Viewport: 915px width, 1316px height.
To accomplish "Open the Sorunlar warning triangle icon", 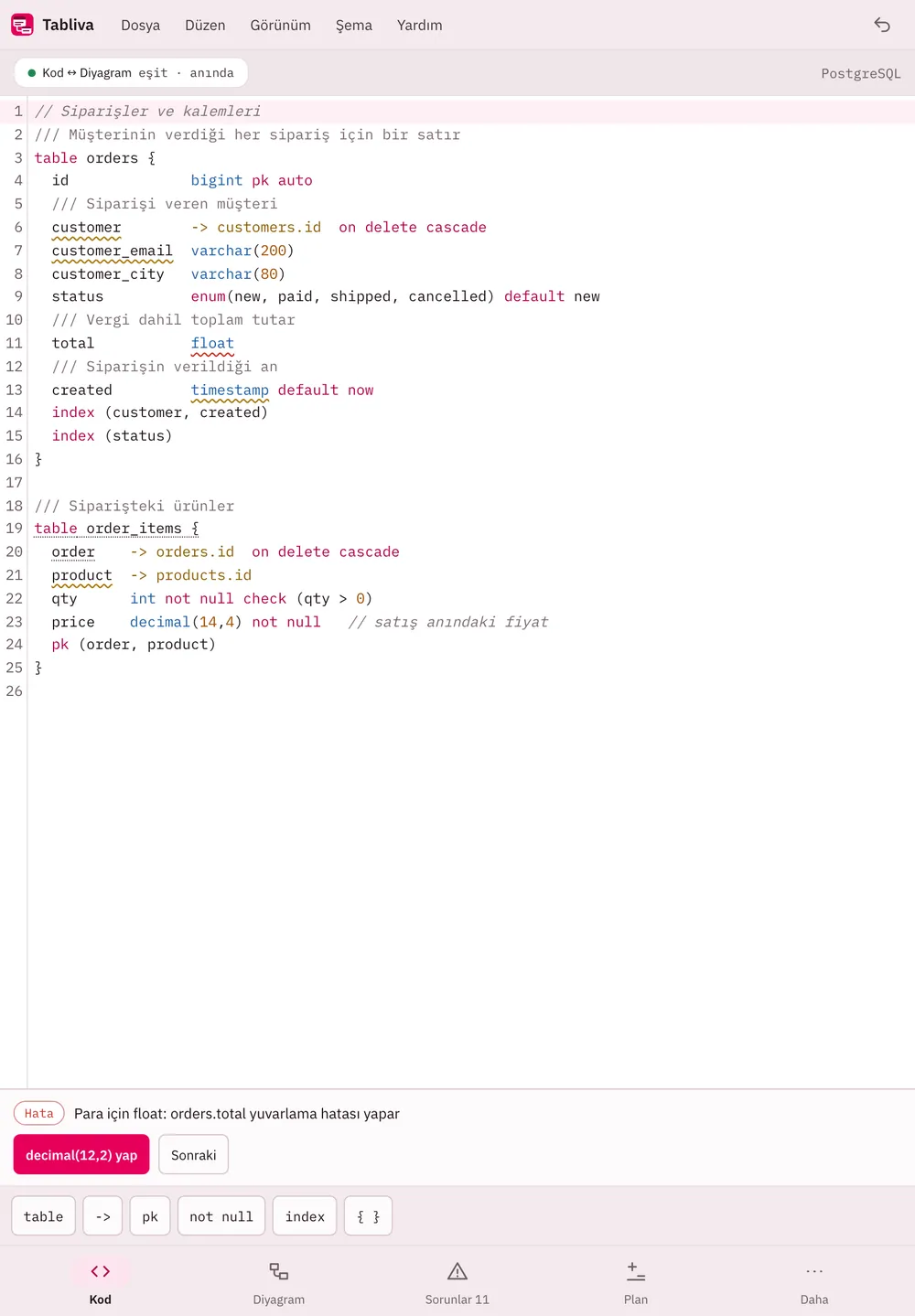I will (x=457, y=1271).
